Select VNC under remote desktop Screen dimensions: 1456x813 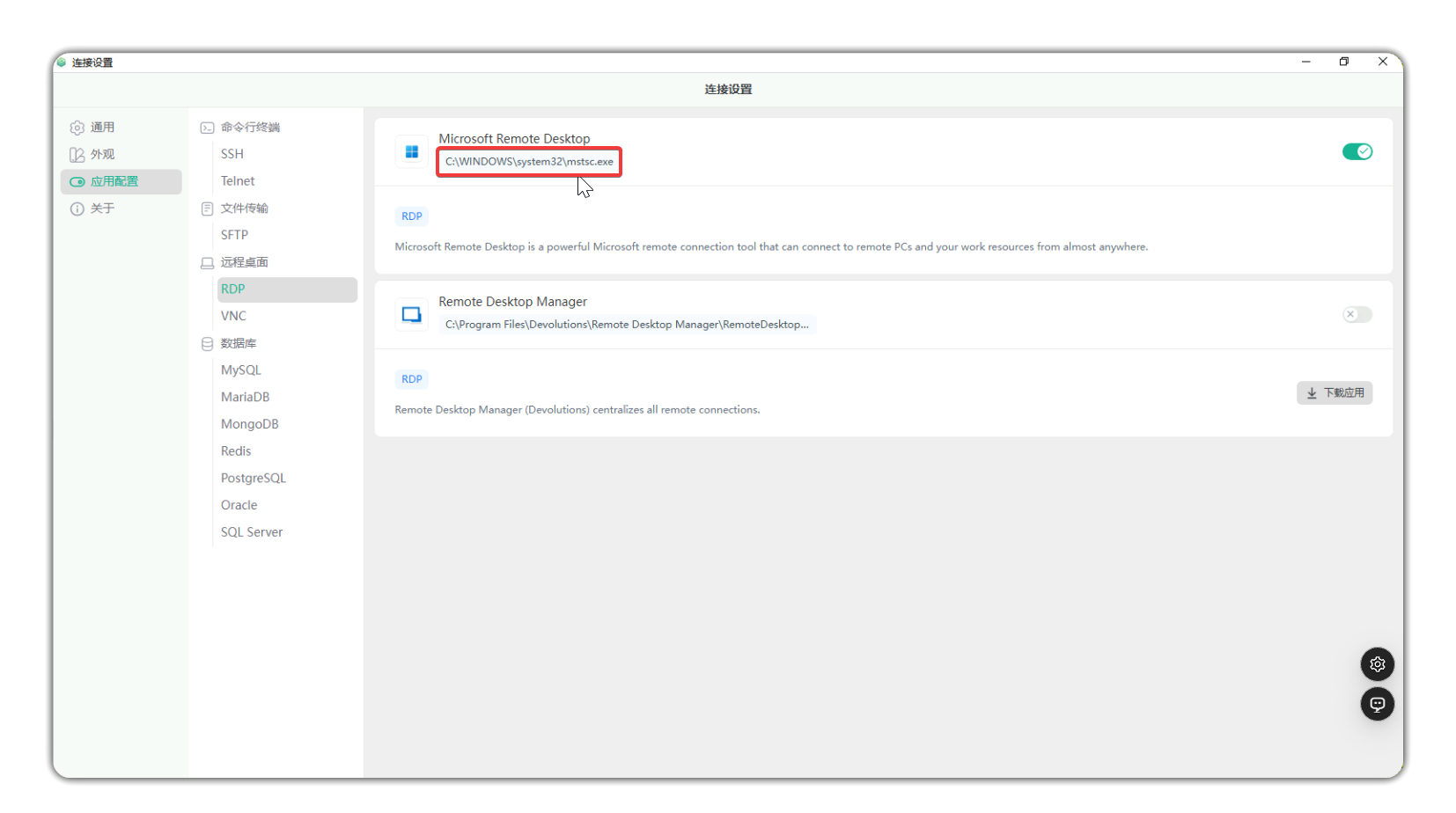click(x=233, y=316)
